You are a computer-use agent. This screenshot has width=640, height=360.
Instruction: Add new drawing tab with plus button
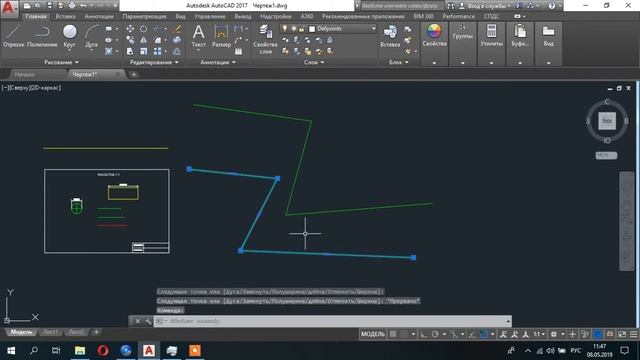tap(134, 74)
